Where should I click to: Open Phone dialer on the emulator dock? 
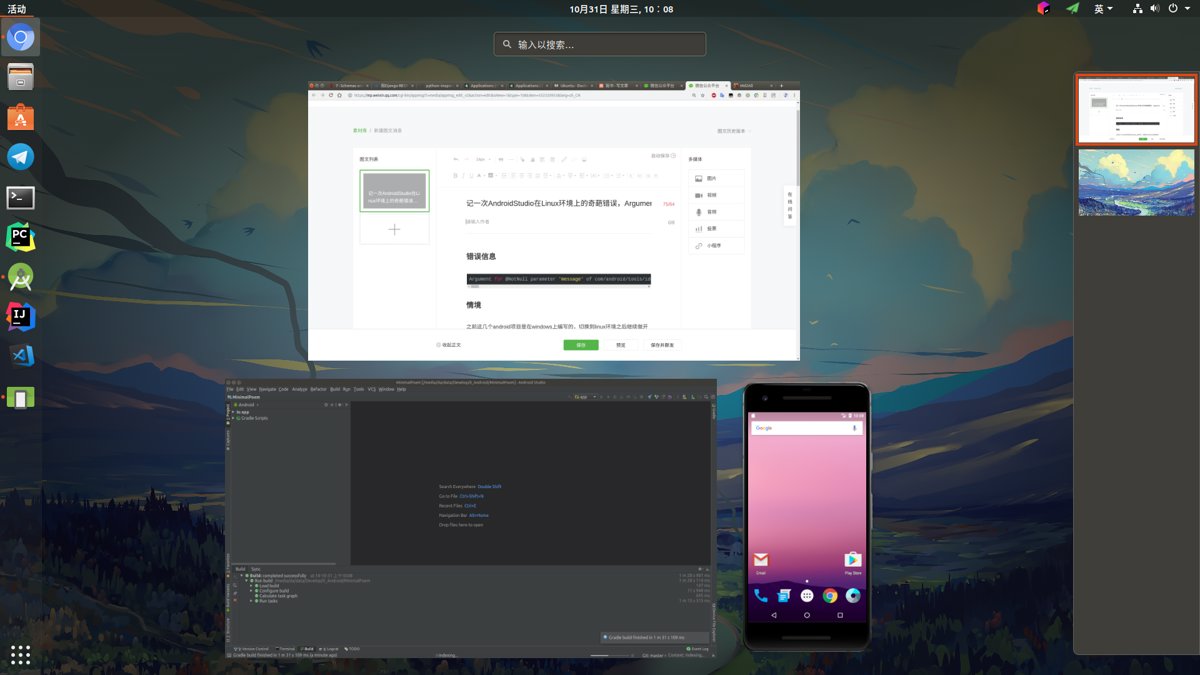pyautogui.click(x=761, y=596)
